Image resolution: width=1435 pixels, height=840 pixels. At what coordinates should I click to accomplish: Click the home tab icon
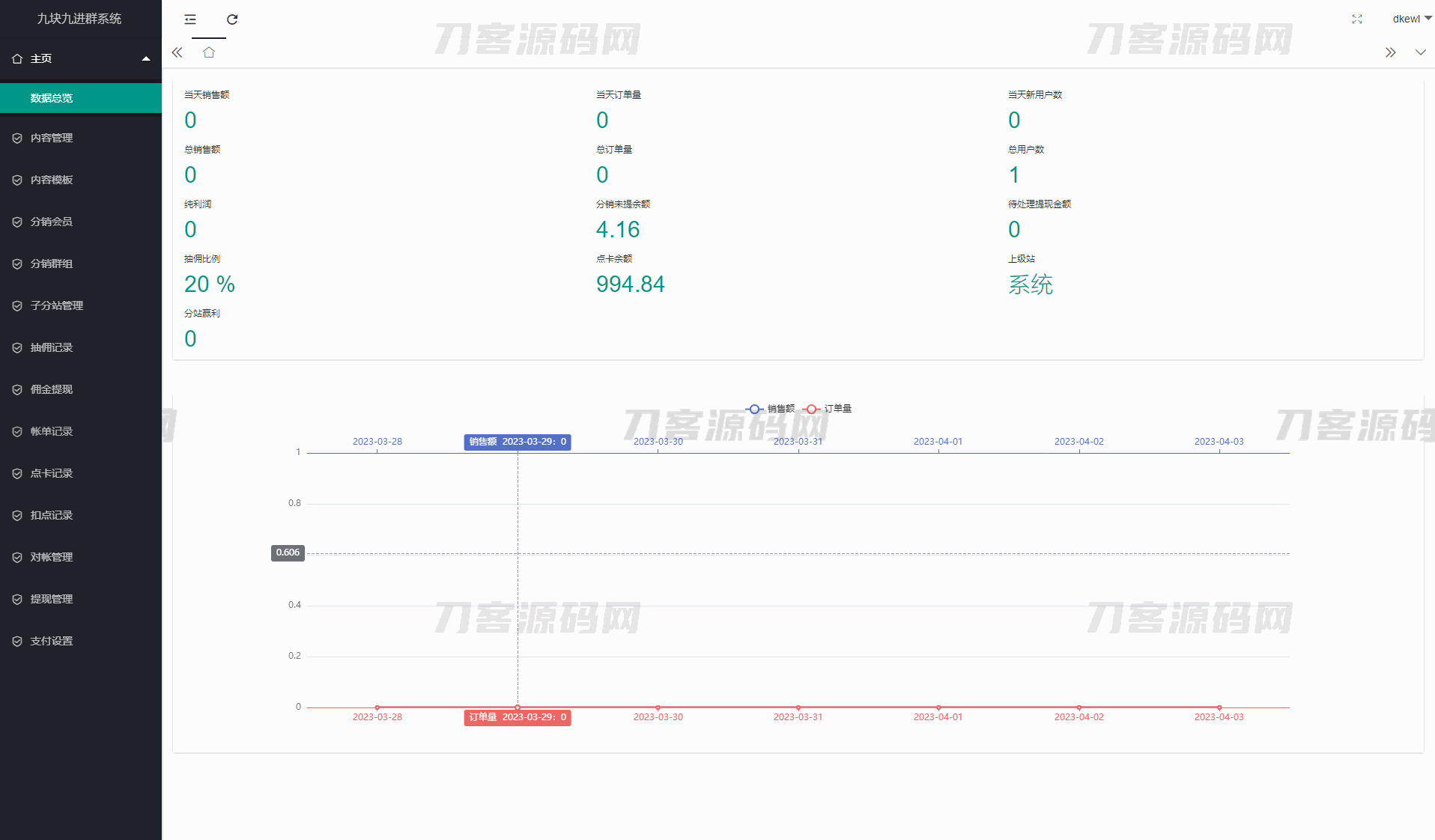[209, 52]
